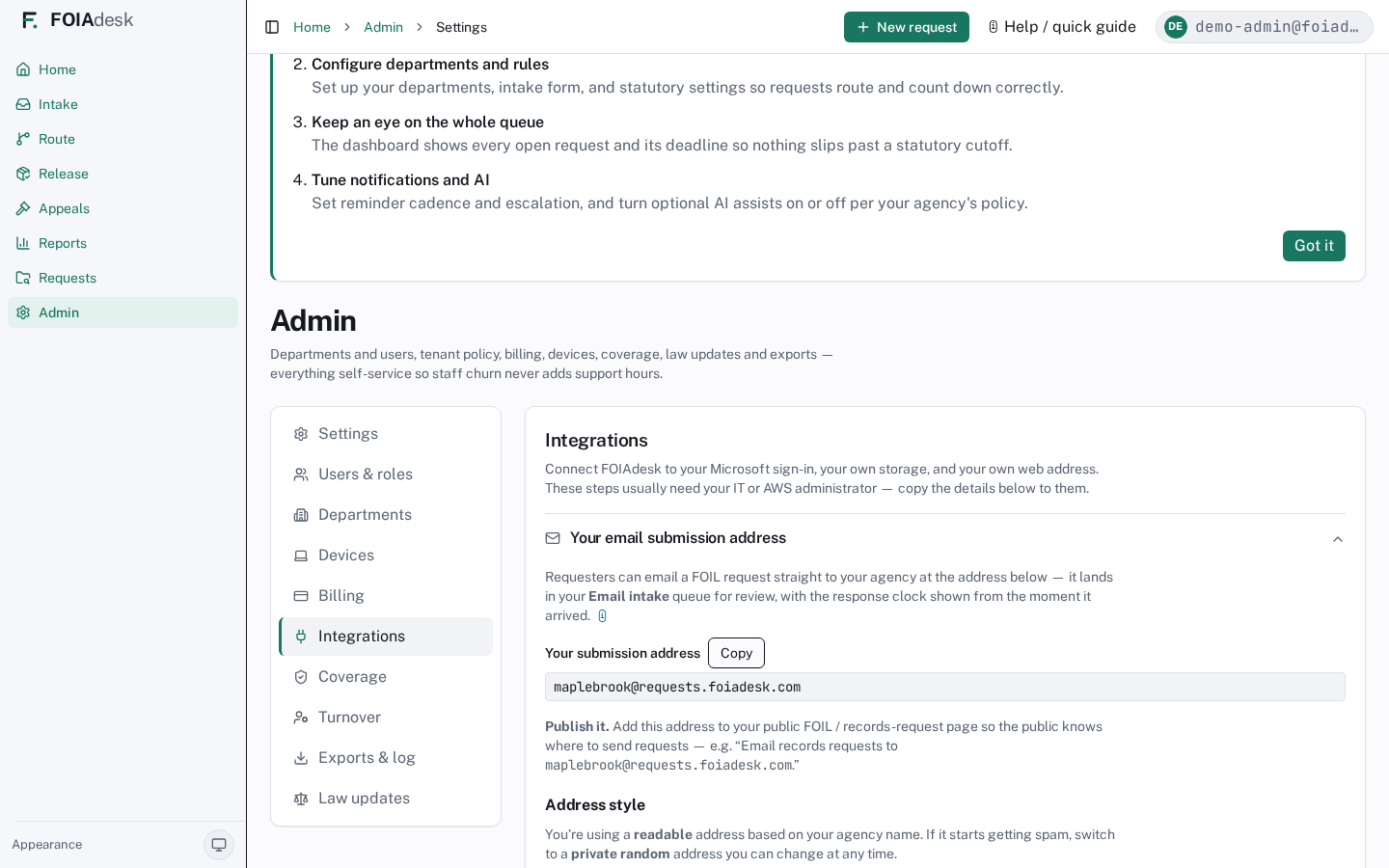Image resolution: width=1389 pixels, height=868 pixels.
Task: Click the Admin breadcrumb link
Action: click(383, 27)
